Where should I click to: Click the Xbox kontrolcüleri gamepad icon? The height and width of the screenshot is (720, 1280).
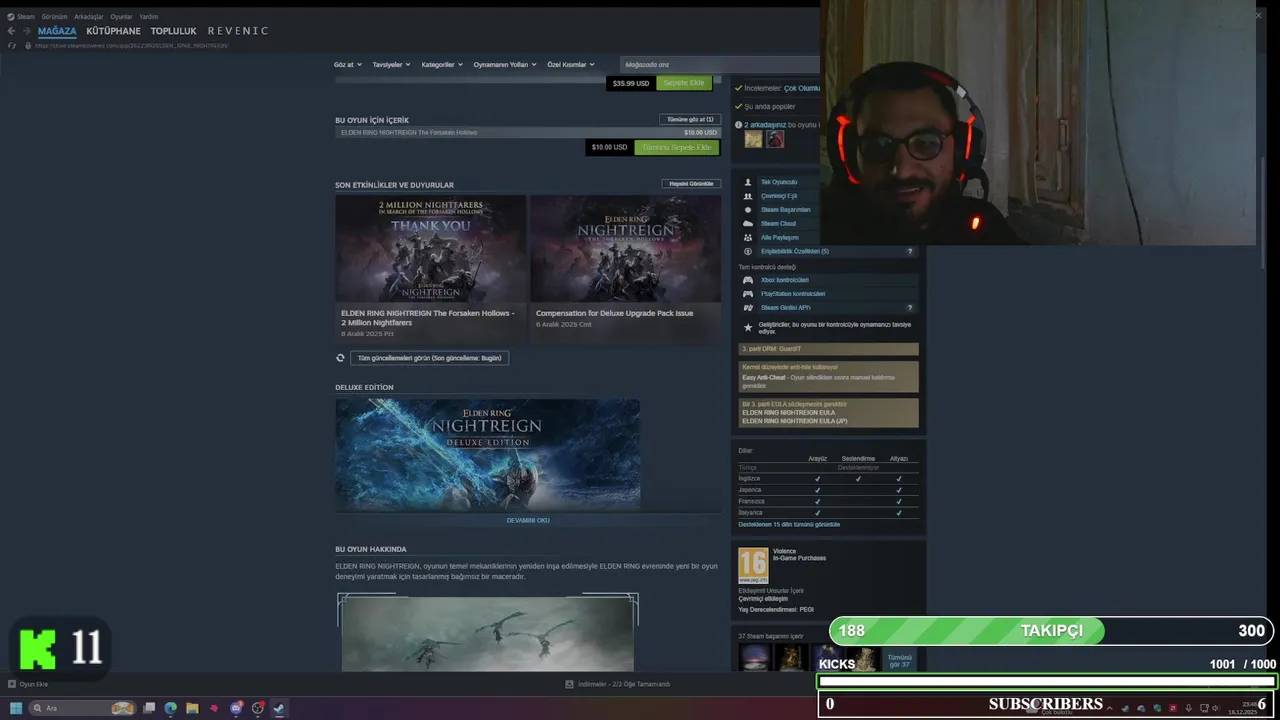(x=748, y=280)
